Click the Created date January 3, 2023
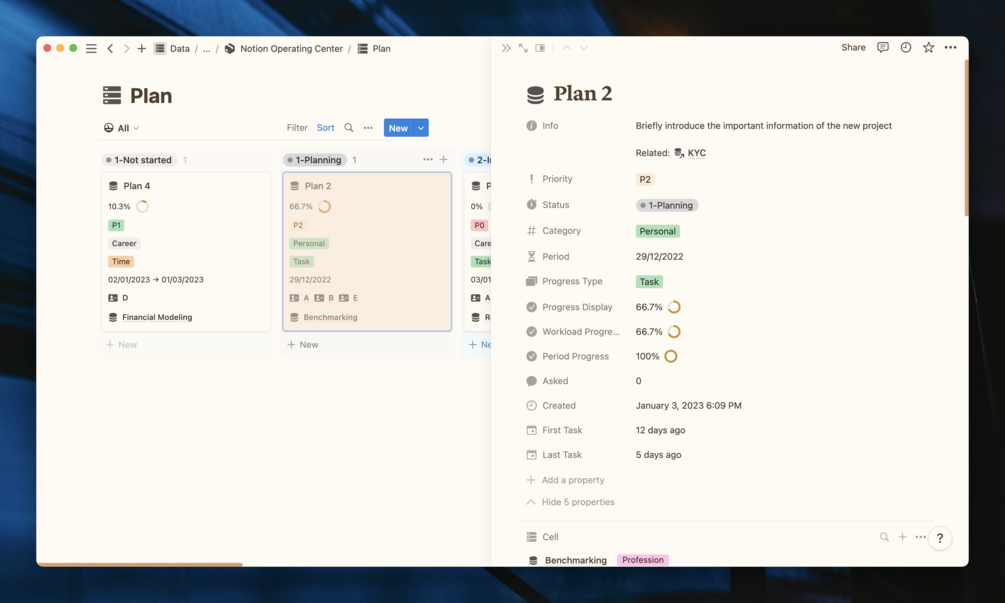The height and width of the screenshot is (603, 1005). click(x=688, y=406)
